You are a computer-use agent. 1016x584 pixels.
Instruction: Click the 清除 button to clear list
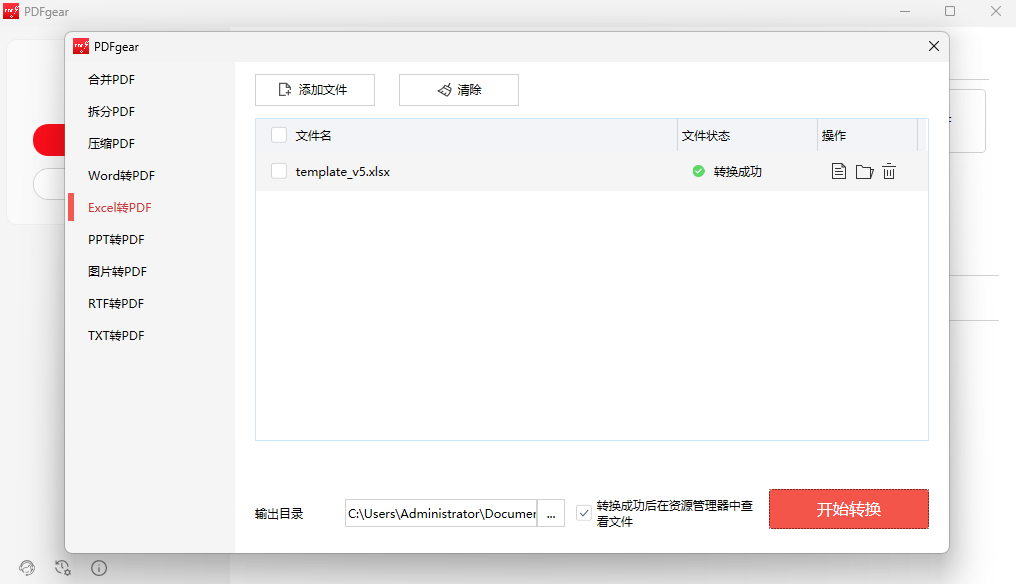click(459, 89)
